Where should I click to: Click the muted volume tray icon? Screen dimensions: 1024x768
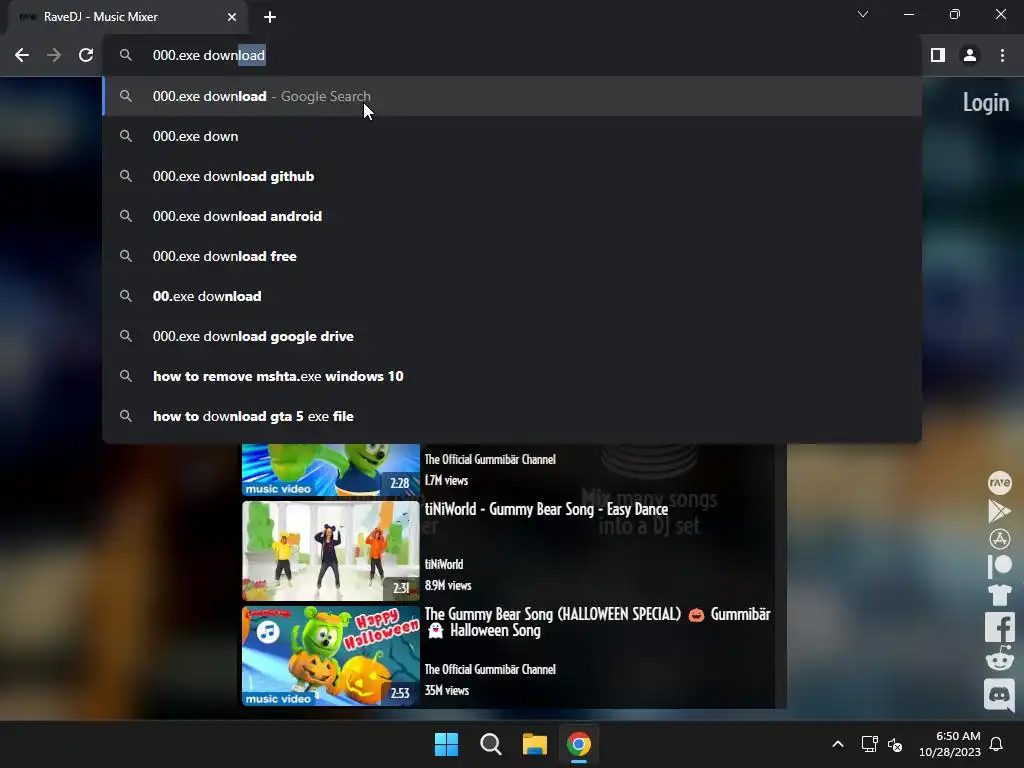click(895, 744)
